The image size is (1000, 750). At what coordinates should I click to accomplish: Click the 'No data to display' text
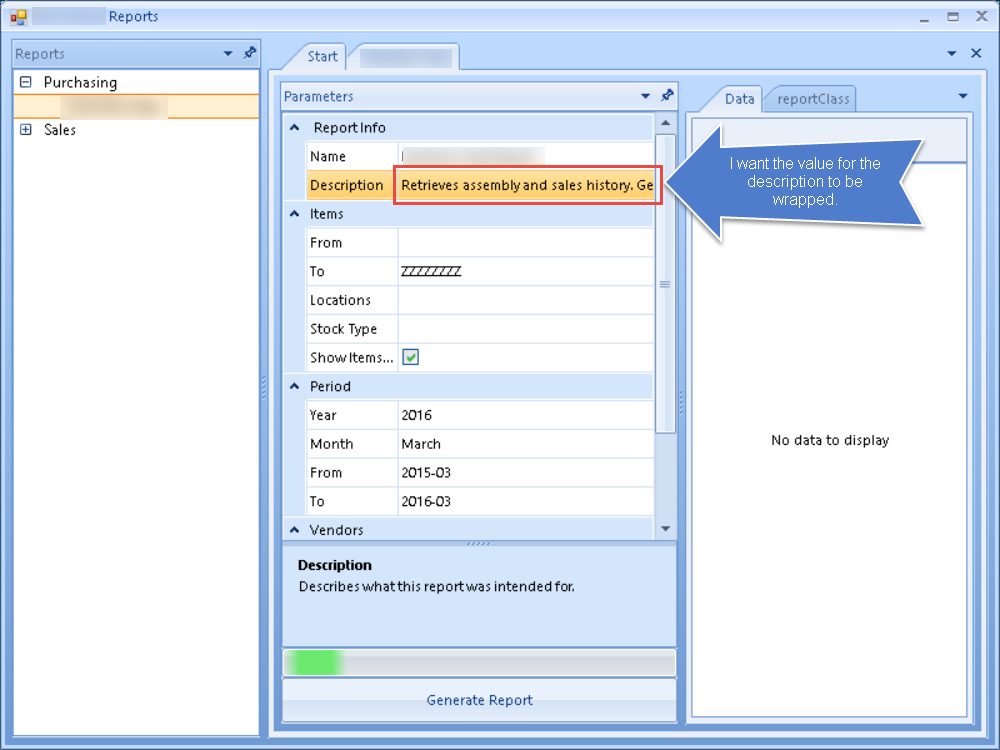click(830, 440)
